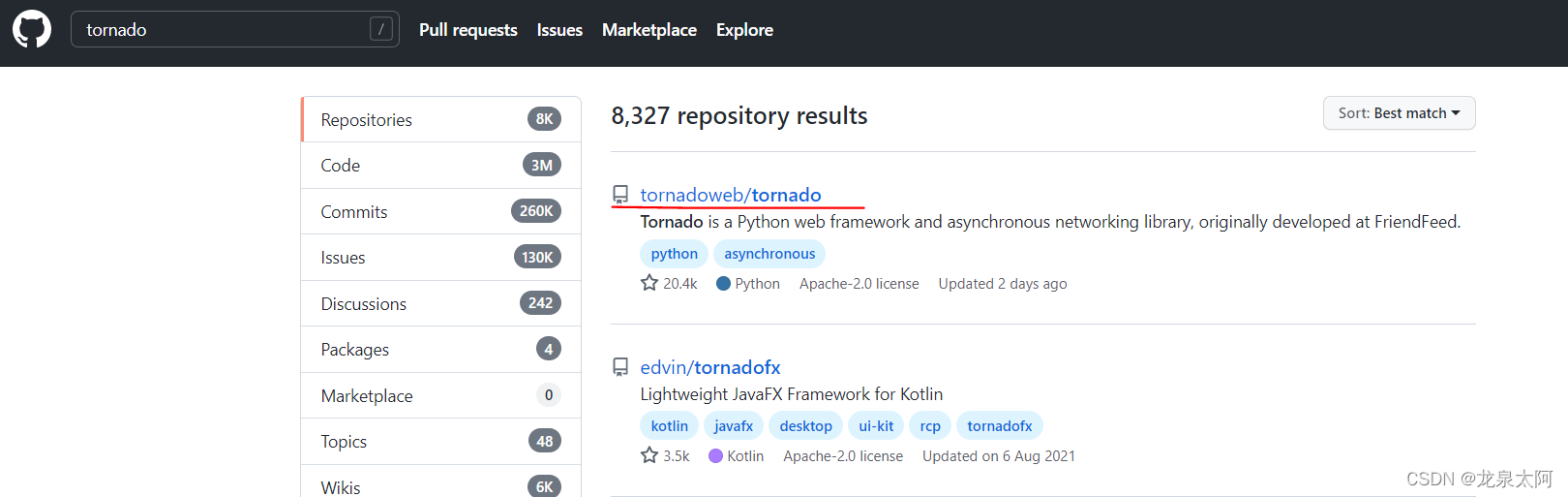1568x497 pixels.
Task: Open Explore in top navigation
Action: coord(744,30)
